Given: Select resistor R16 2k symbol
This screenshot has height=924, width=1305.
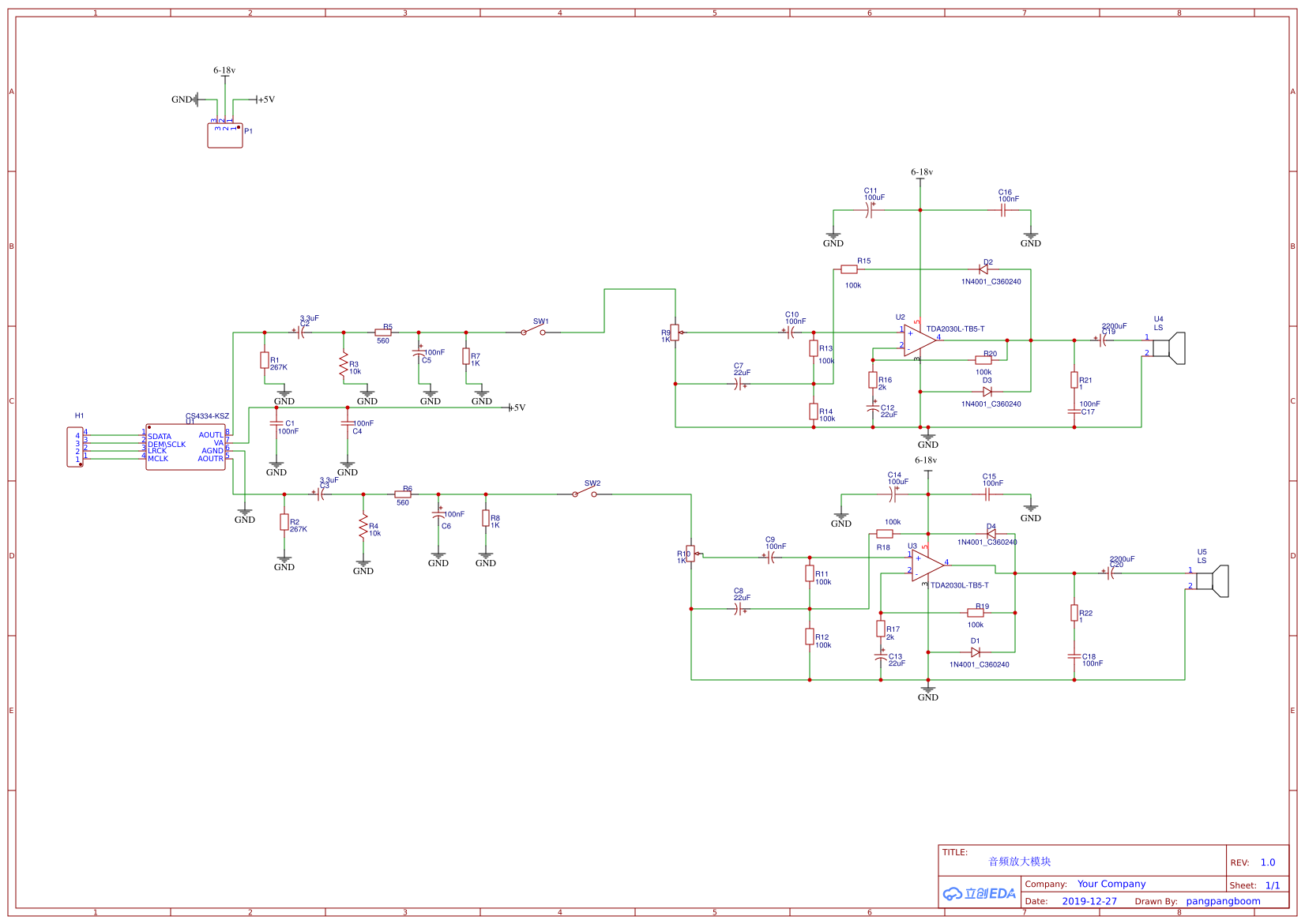Looking at the screenshot, I should (873, 380).
